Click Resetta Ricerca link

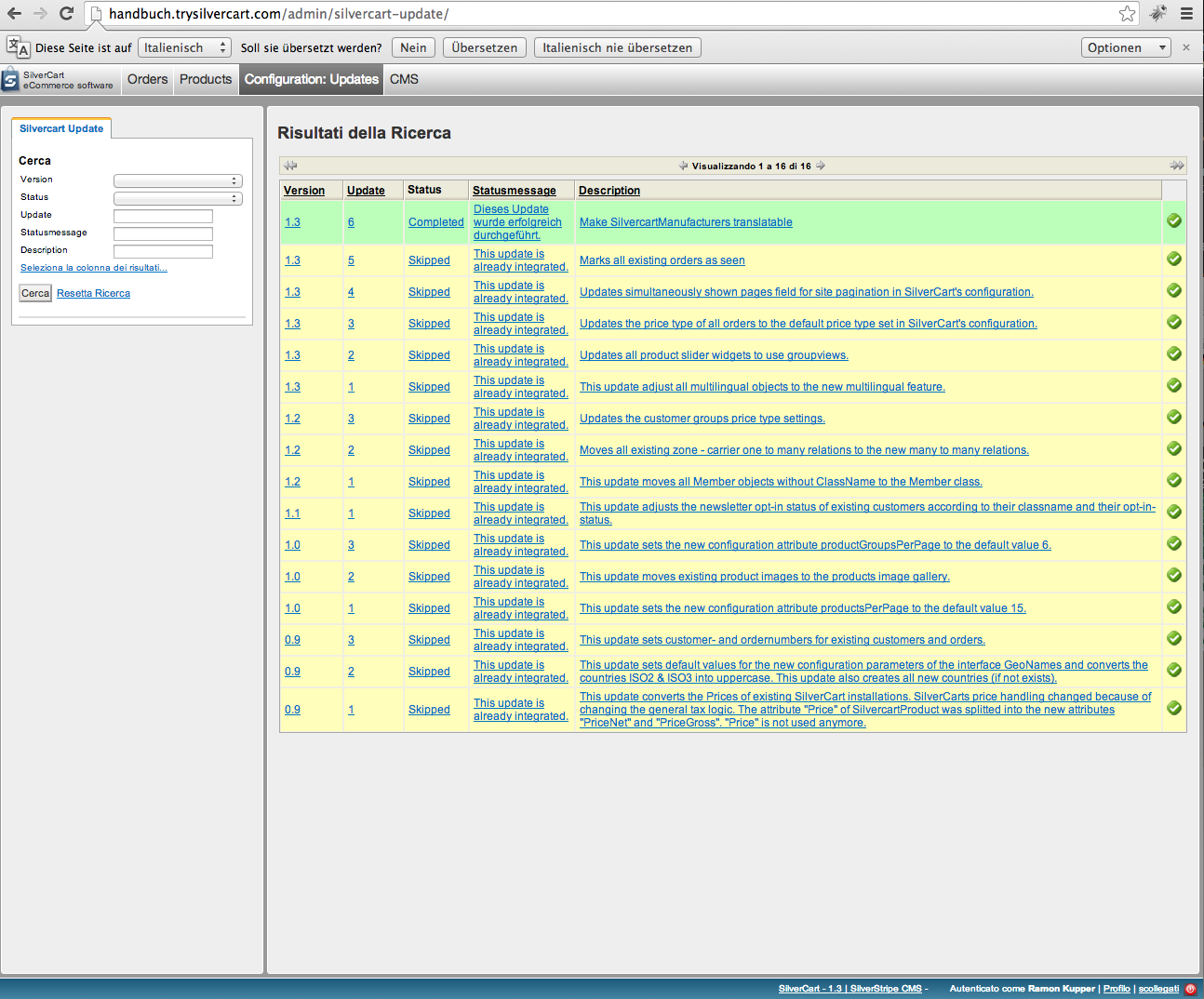[x=93, y=293]
